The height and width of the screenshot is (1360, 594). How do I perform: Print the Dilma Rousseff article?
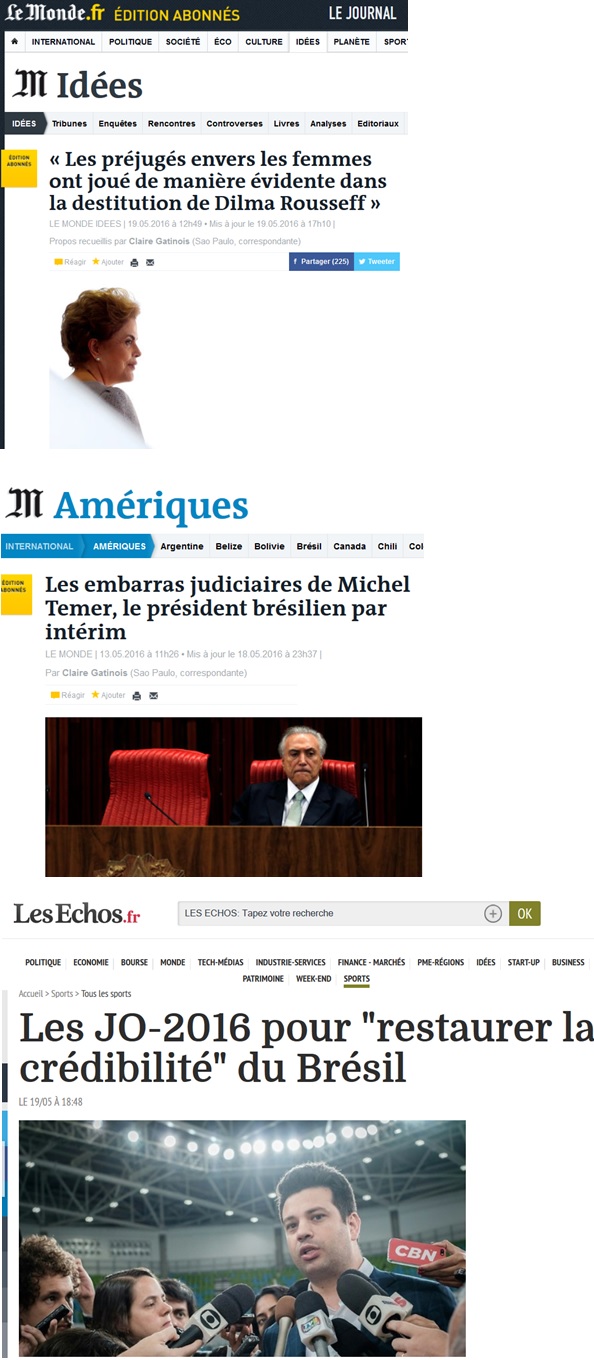135,262
